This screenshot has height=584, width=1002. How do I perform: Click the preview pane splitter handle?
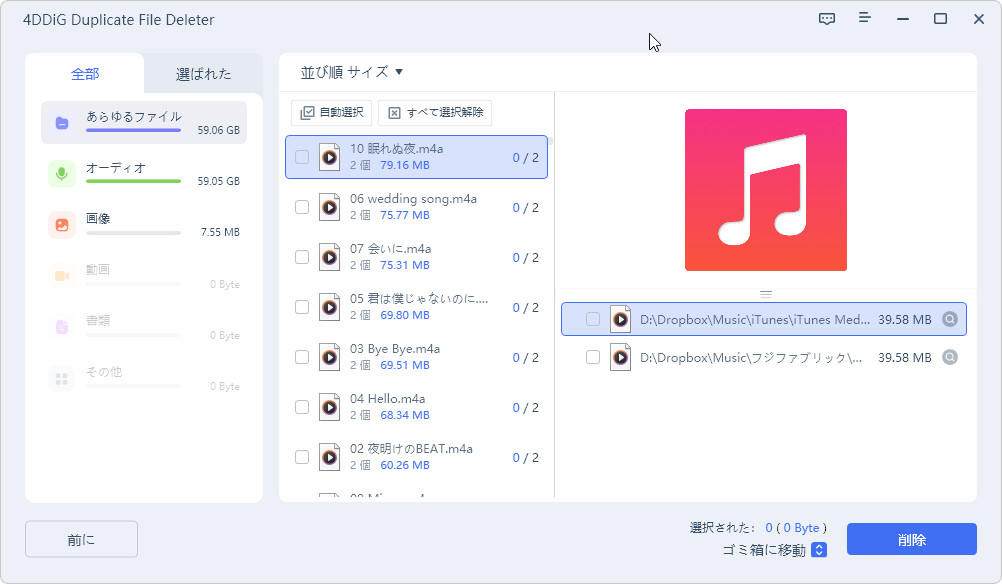[x=766, y=295]
